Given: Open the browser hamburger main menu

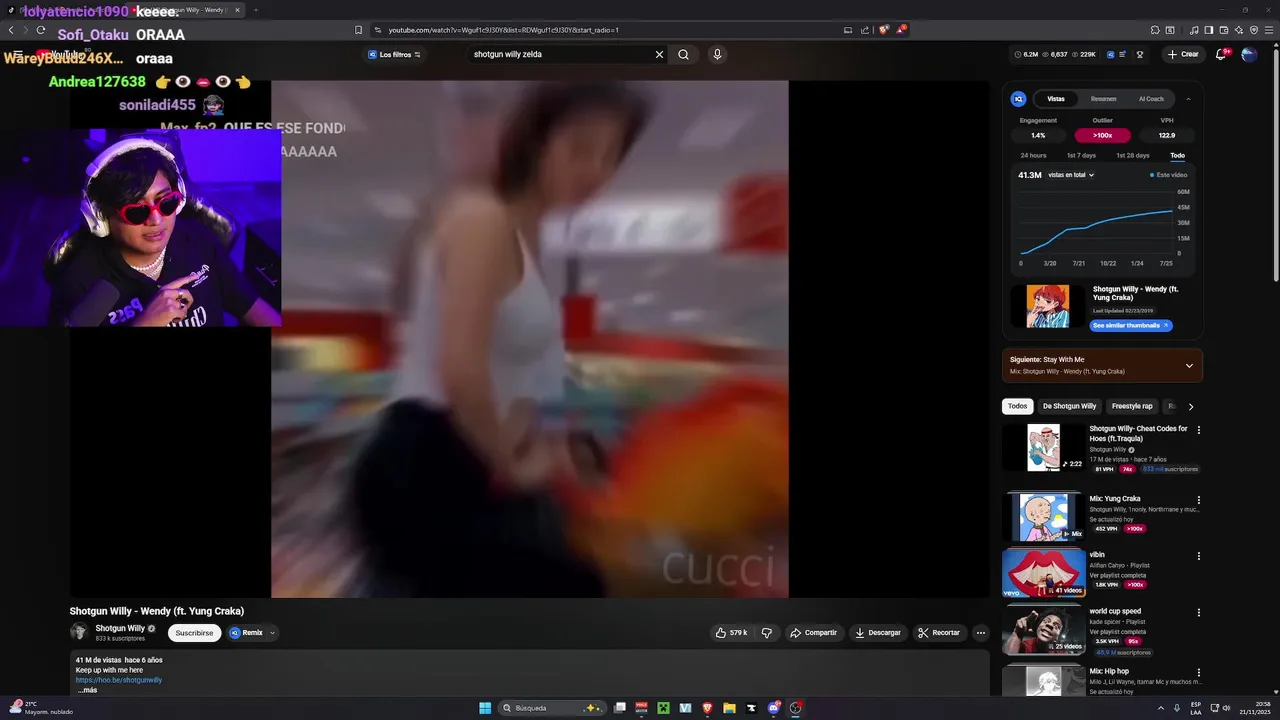Looking at the screenshot, I should click(1268, 30).
